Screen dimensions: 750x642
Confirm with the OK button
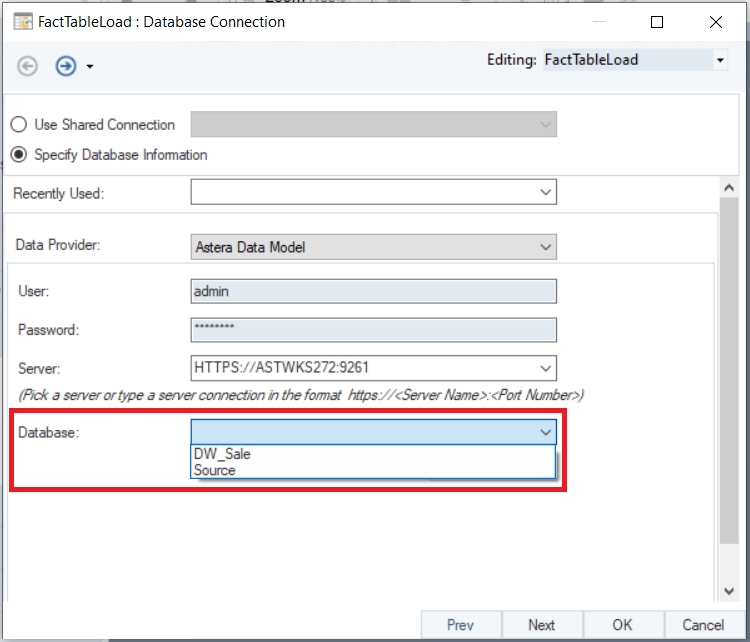[x=622, y=625]
